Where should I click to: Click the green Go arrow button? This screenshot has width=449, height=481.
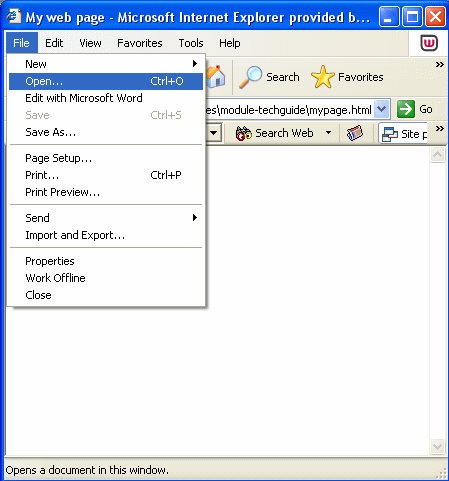pos(406,109)
